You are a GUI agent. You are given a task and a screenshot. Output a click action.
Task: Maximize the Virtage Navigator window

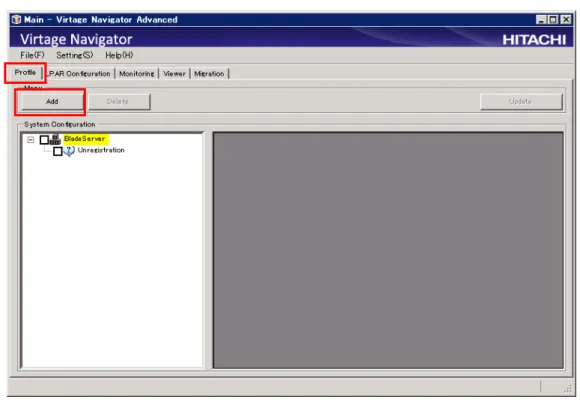553,20
